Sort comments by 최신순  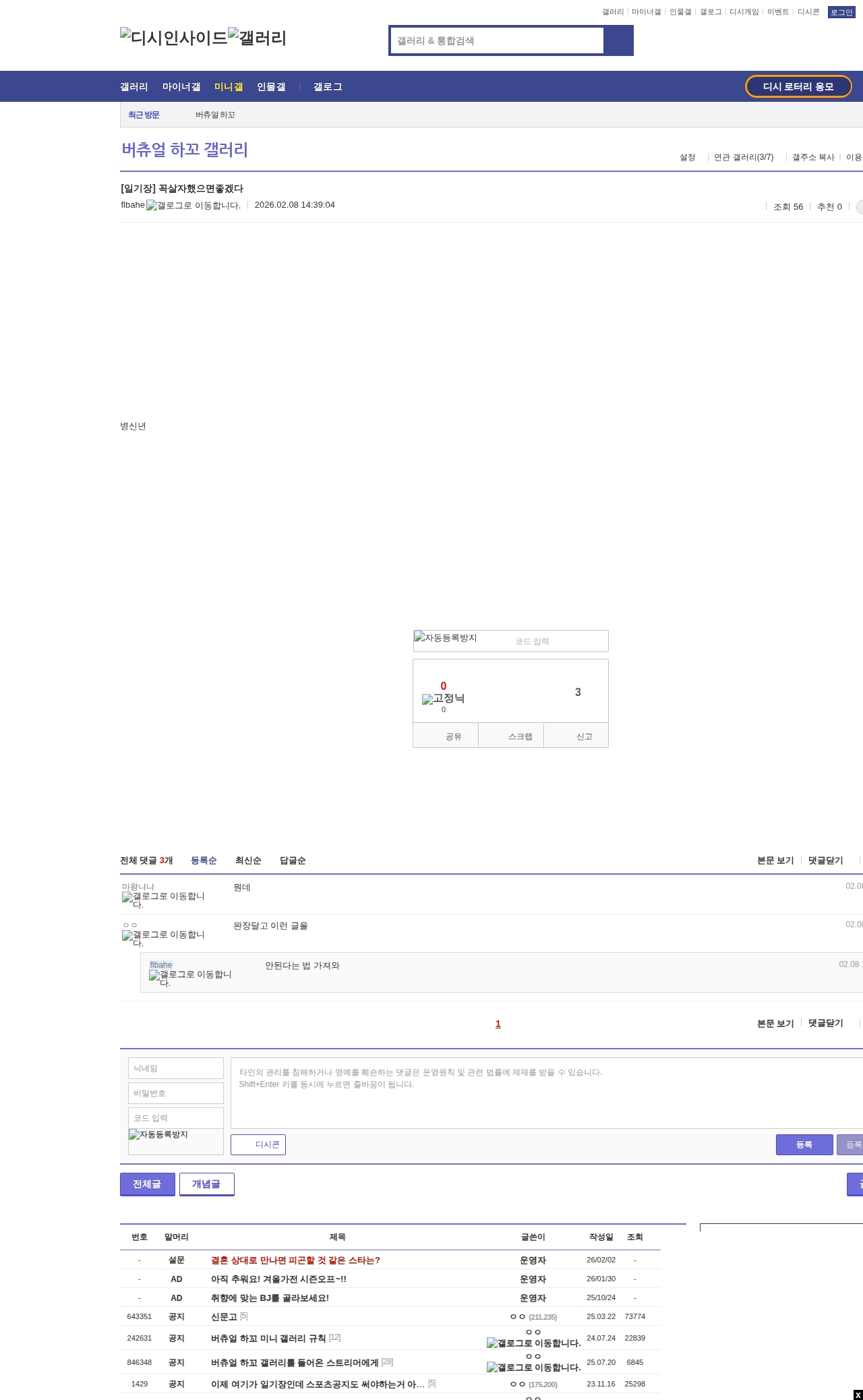click(x=248, y=861)
